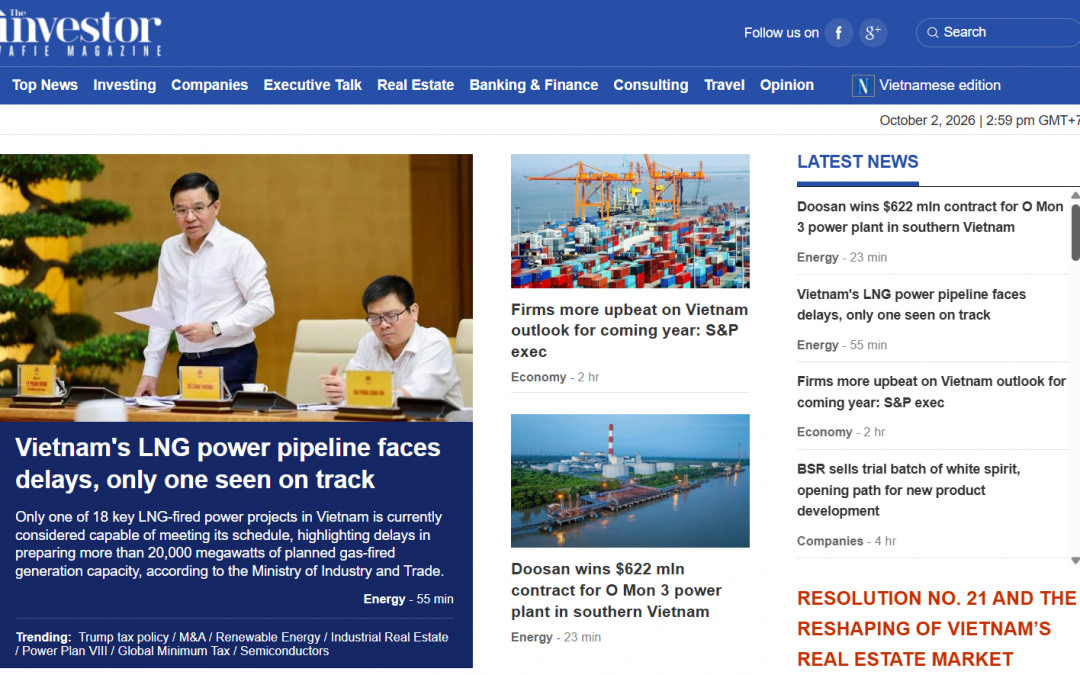This screenshot has height=675, width=1080.
Task: Go to the Companies section
Action: [209, 85]
